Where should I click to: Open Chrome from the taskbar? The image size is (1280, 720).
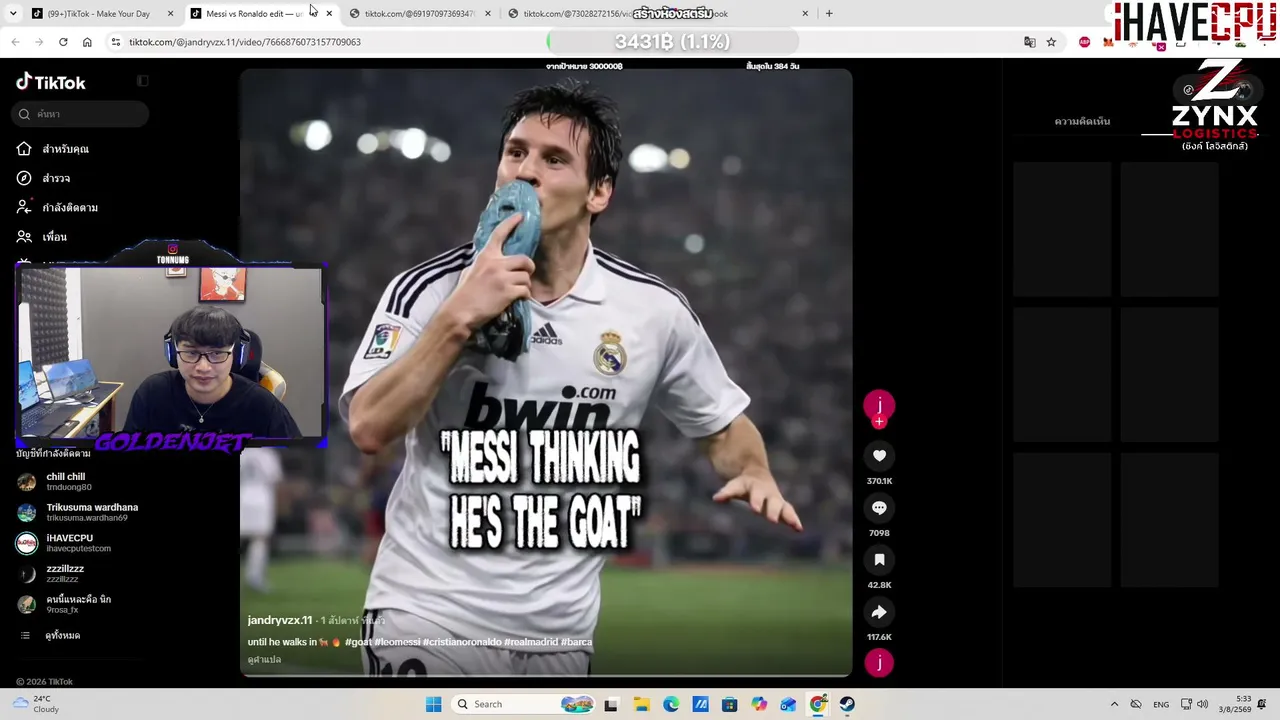pos(818,704)
